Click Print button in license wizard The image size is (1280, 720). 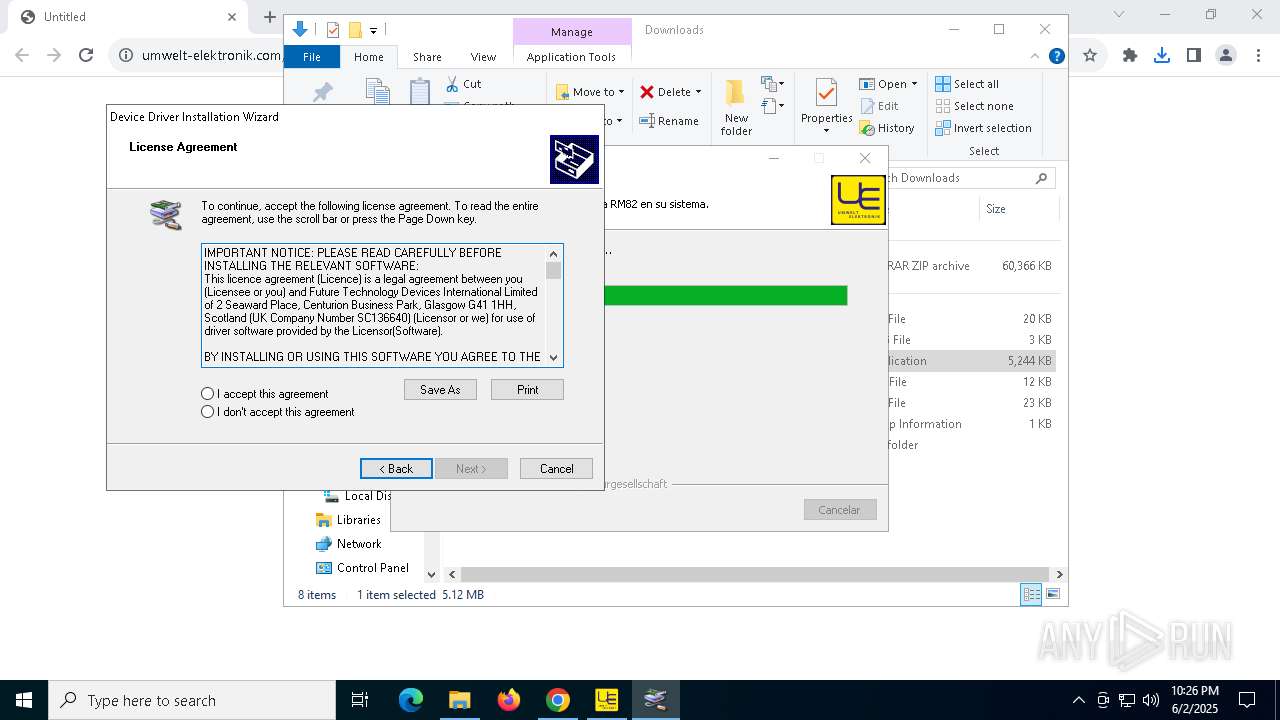(x=527, y=390)
